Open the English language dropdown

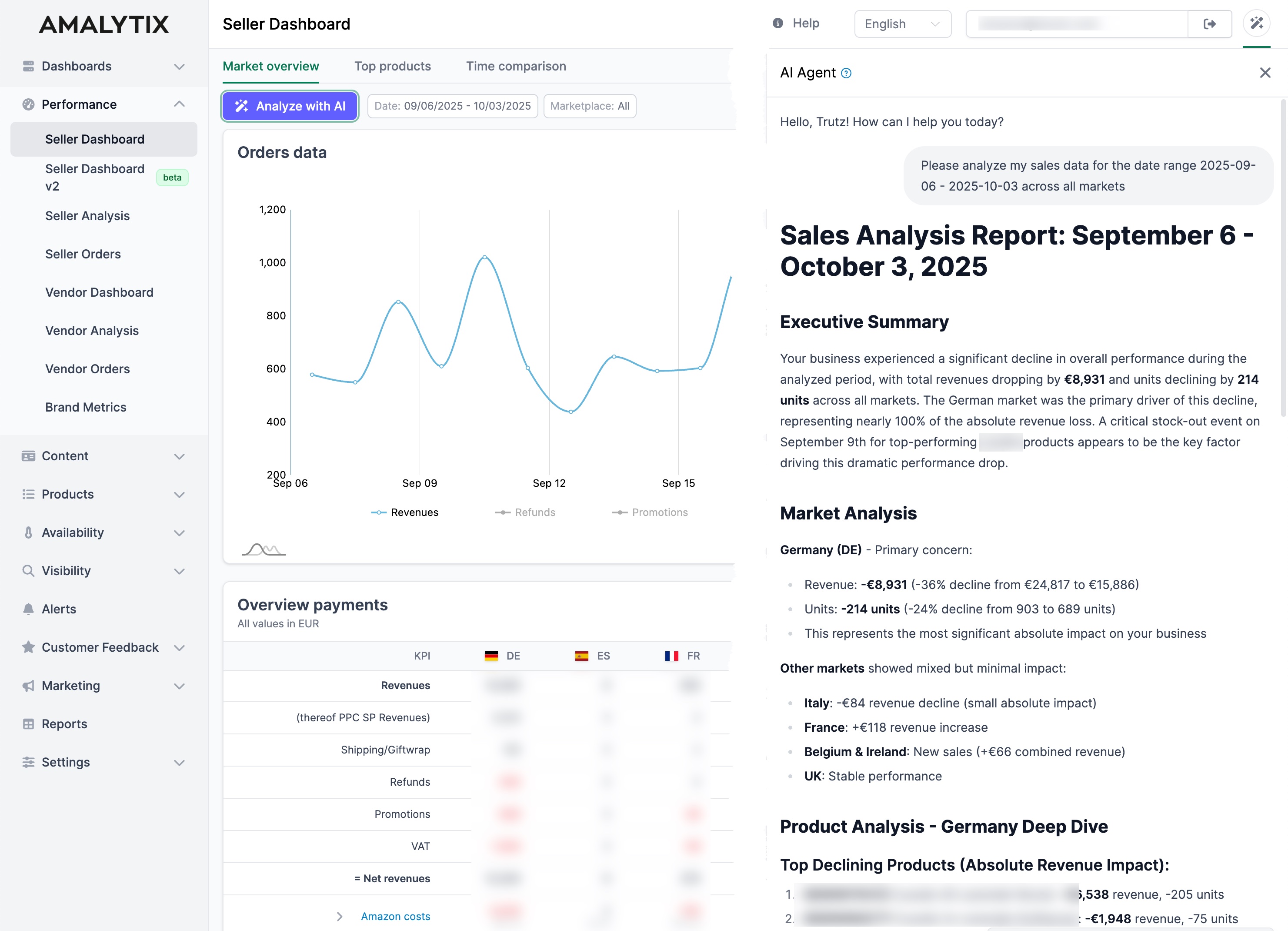pos(902,24)
